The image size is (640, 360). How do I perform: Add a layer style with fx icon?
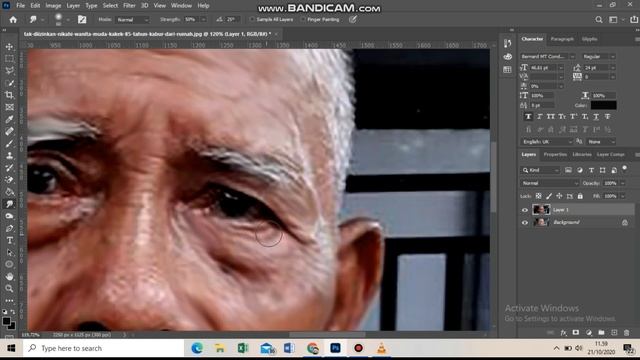tap(563, 333)
